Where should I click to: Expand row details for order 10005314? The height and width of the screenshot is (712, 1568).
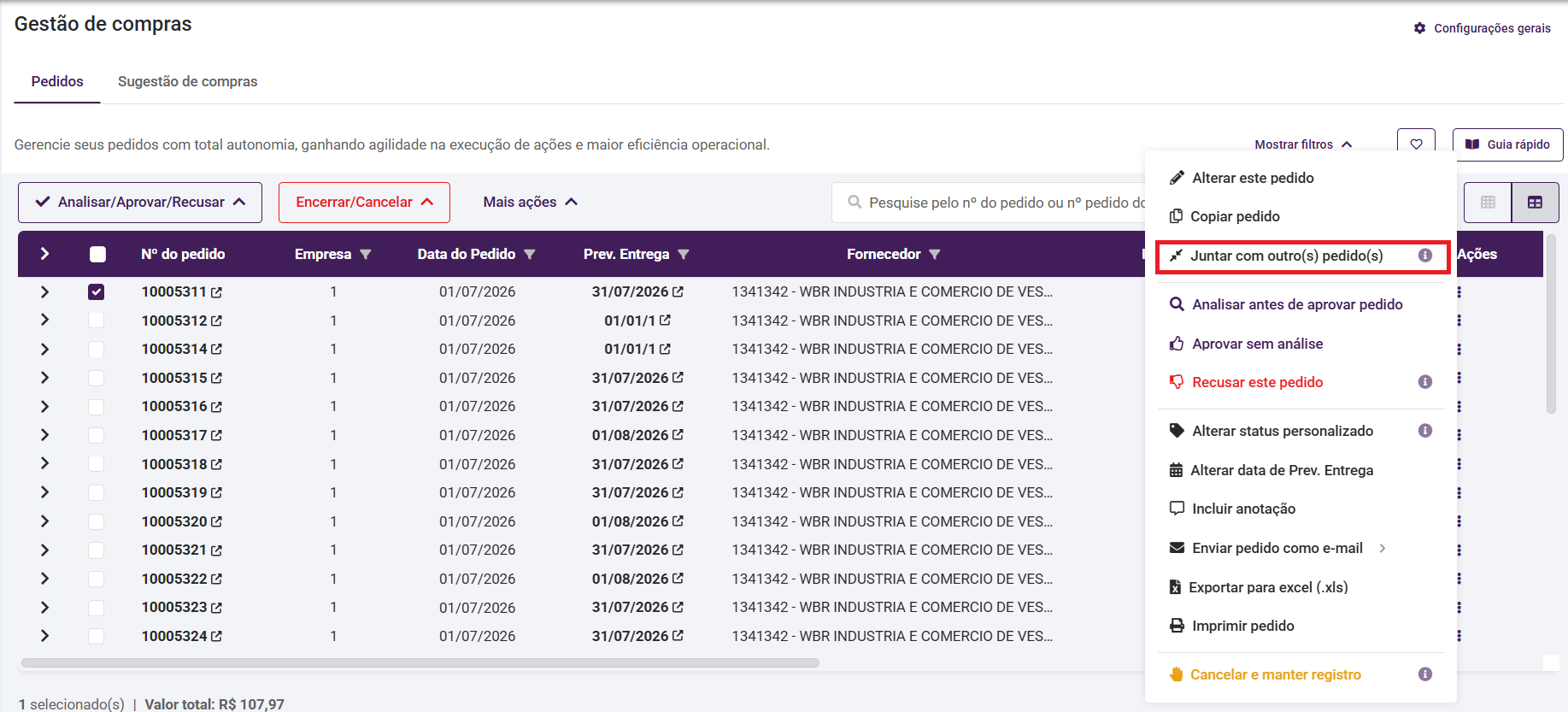(x=44, y=350)
